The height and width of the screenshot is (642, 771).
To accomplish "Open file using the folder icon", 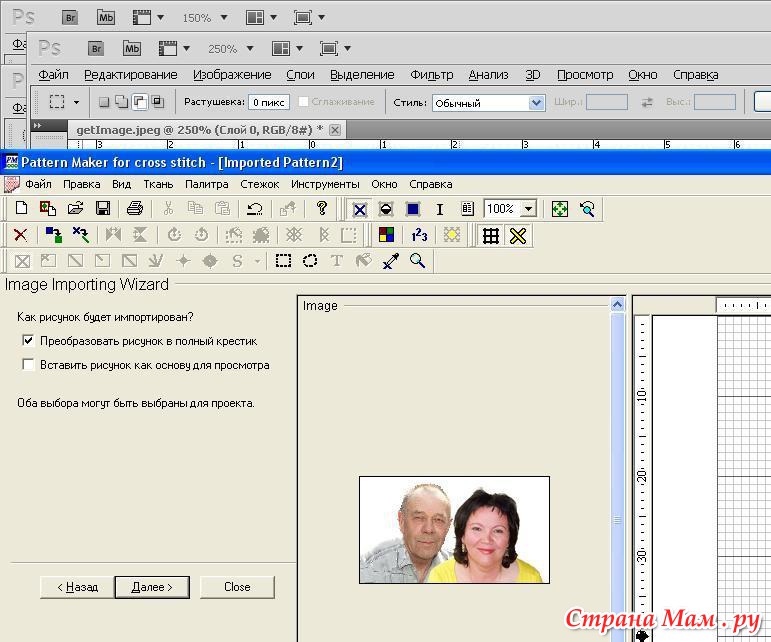I will (75, 208).
